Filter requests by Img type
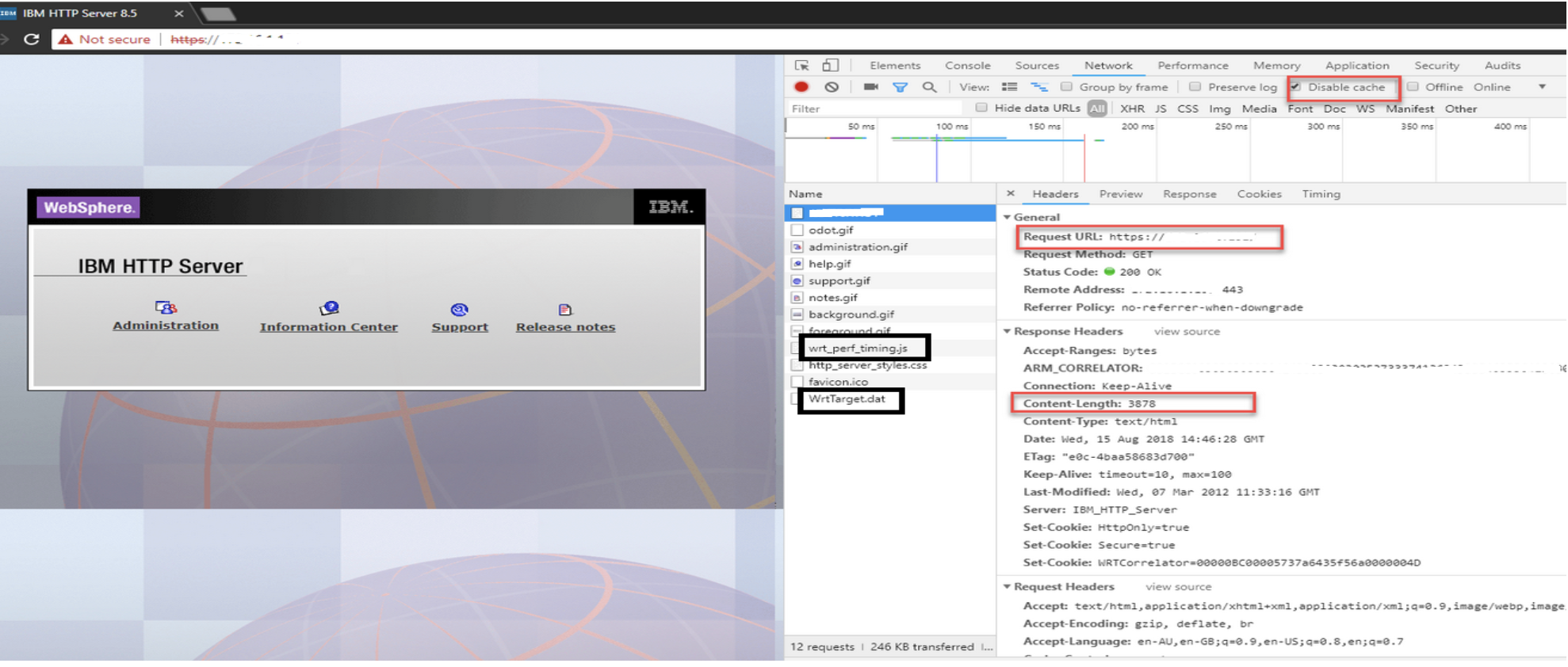Screen dimensions: 1568x667 [1219, 109]
